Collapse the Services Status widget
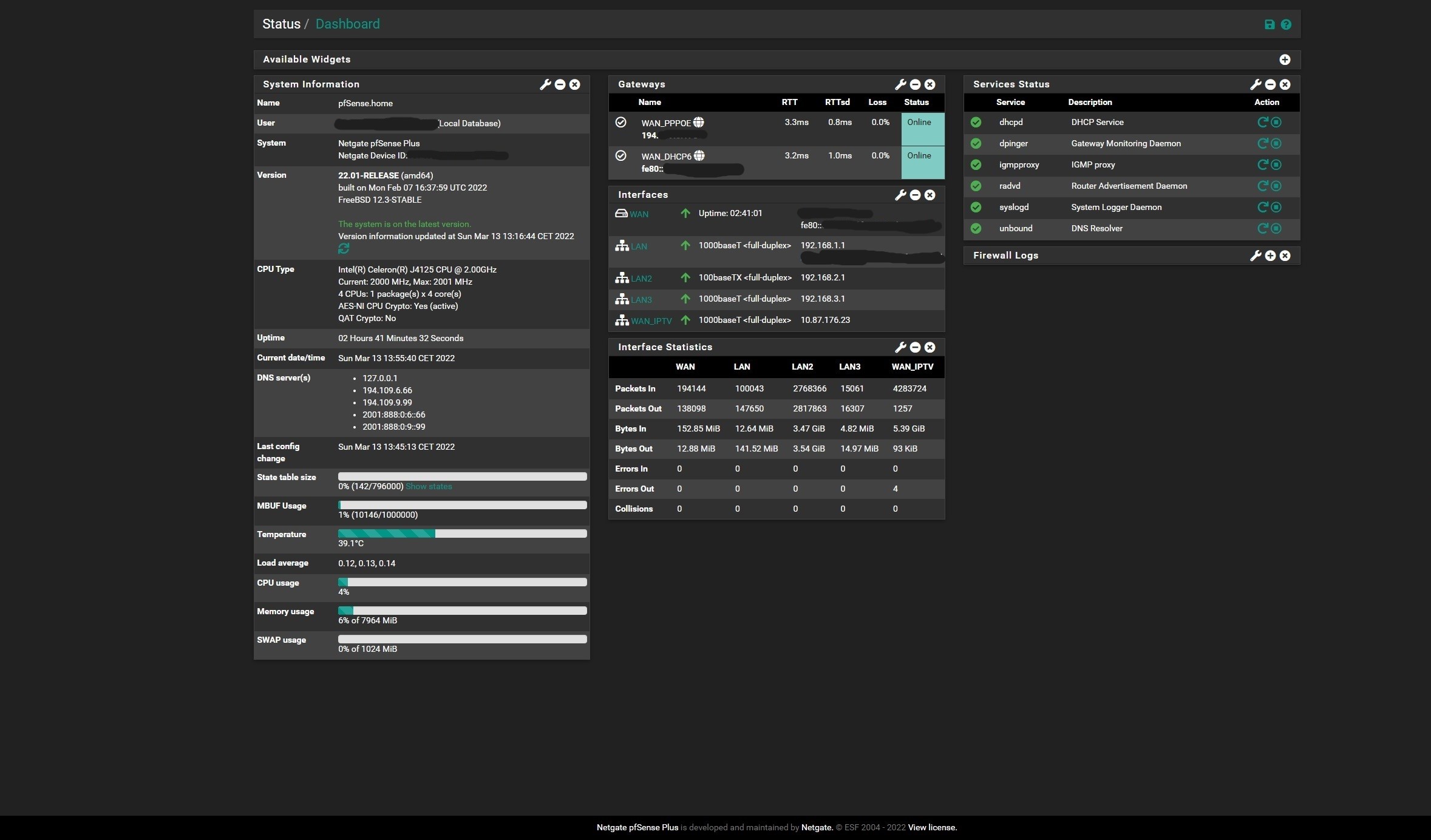 [1270, 84]
